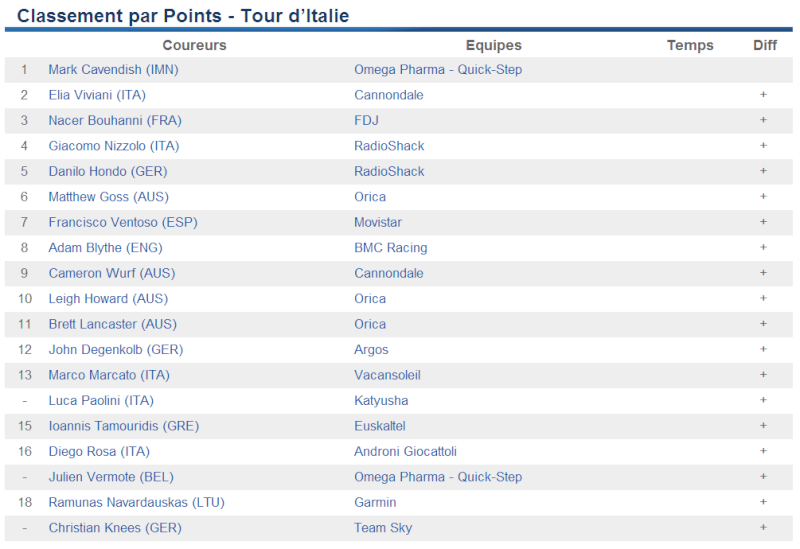
Task: Open the BMC Racing team link
Action: [390, 248]
